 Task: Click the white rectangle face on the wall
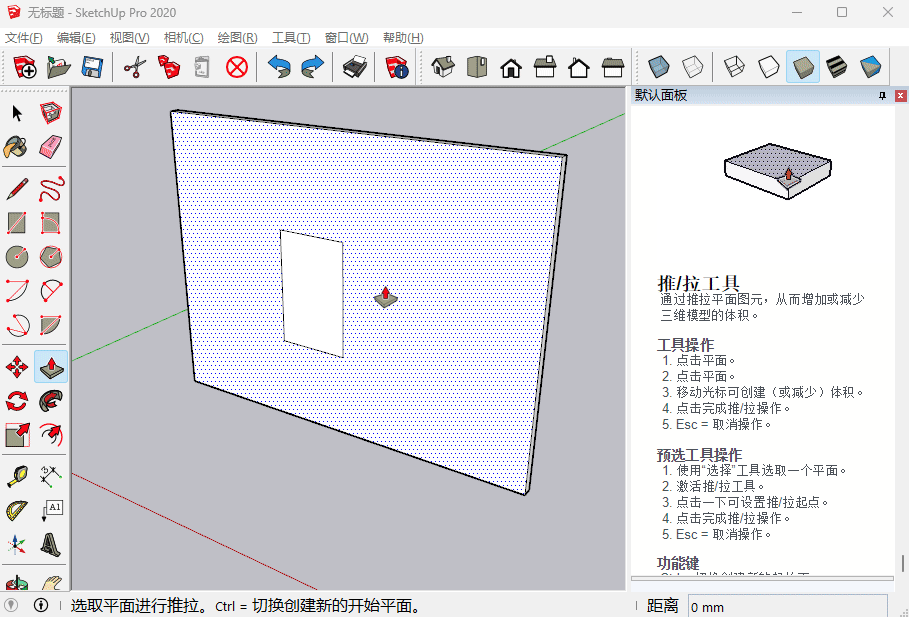tap(311, 292)
